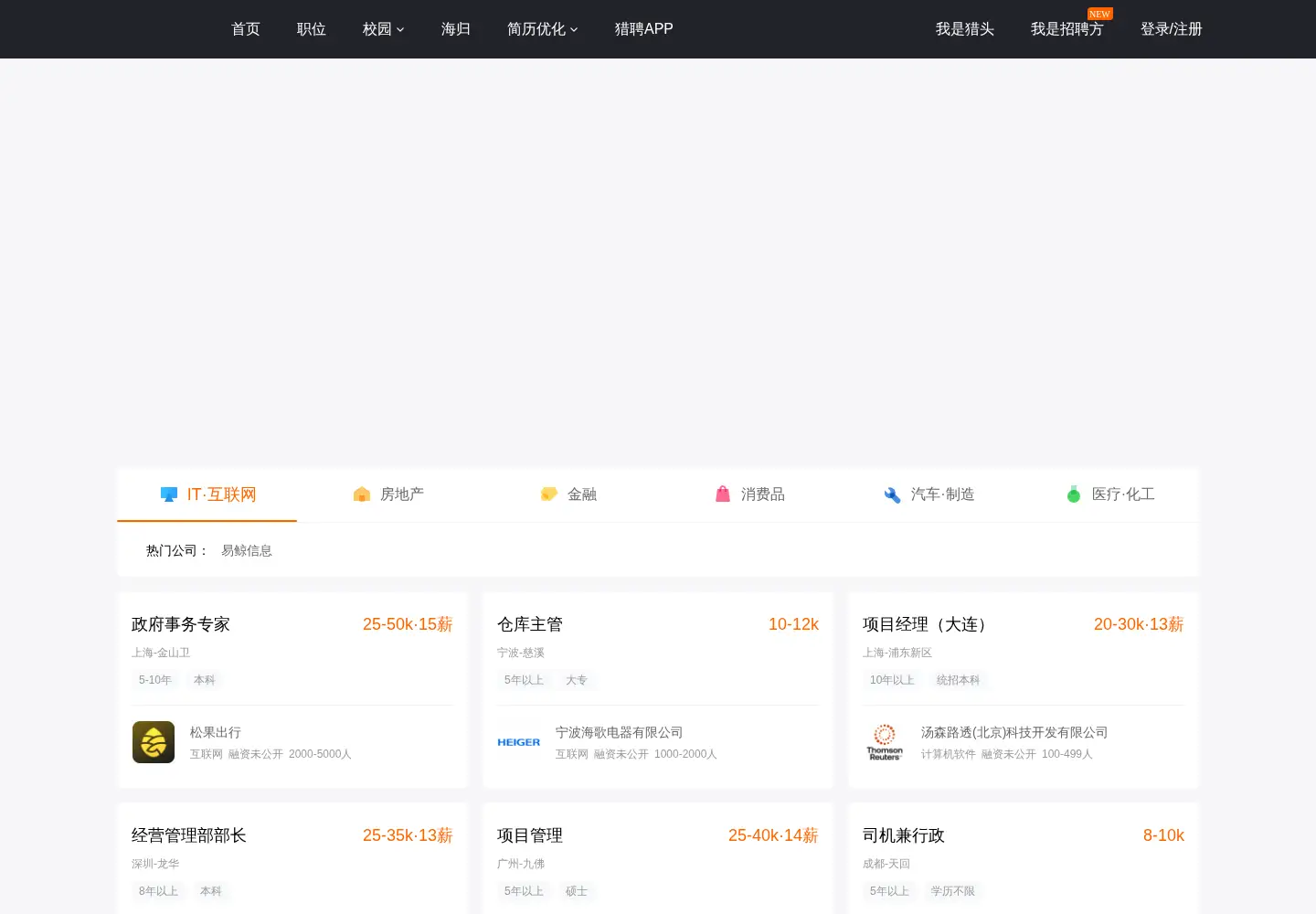The height and width of the screenshot is (914, 1316).
Task: Open job listing 政府事务专家
Action: point(181,624)
